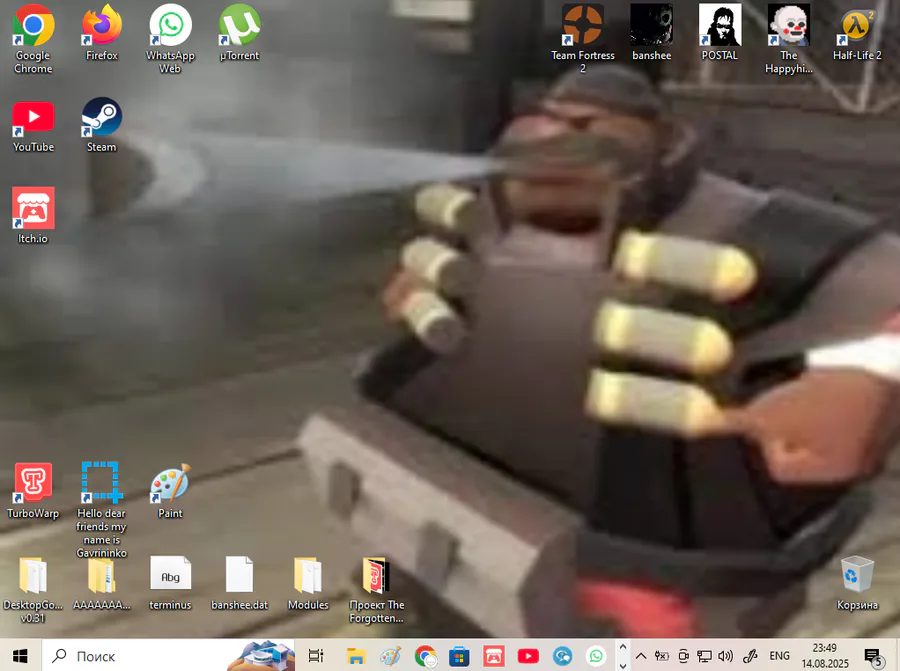The height and width of the screenshot is (671, 900).
Task: Open the volume control in the tray
Action: [x=726, y=656]
